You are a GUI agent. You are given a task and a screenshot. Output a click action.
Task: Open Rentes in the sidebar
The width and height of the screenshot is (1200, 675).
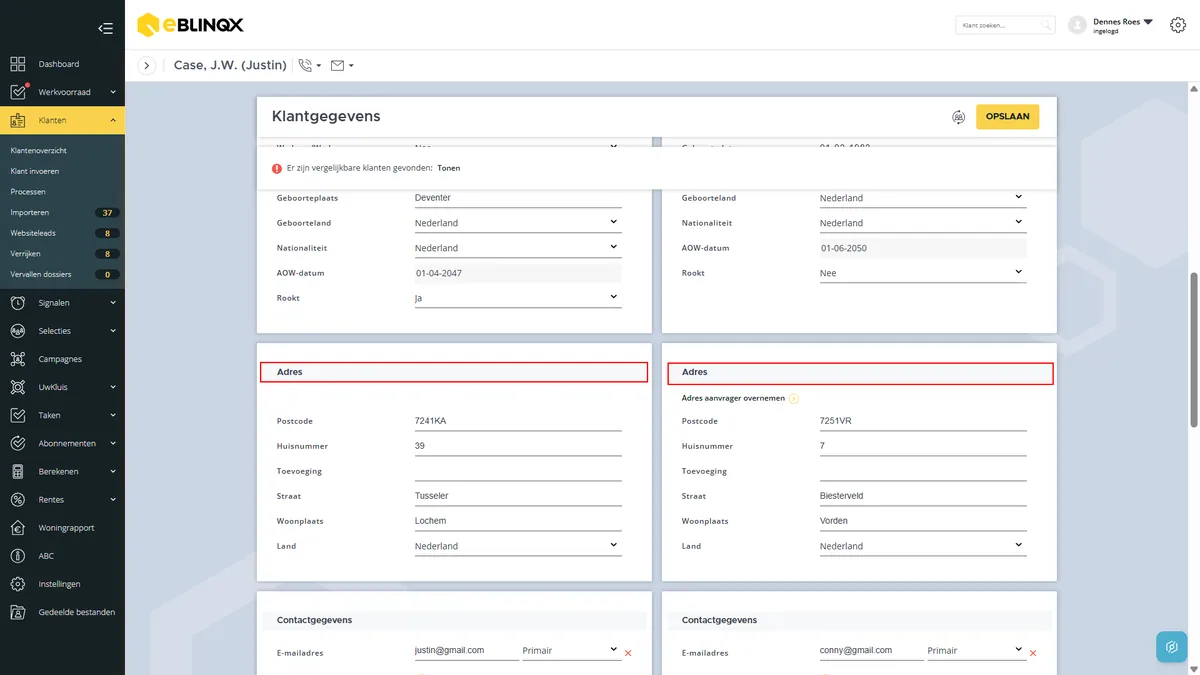pyautogui.click(x=62, y=499)
